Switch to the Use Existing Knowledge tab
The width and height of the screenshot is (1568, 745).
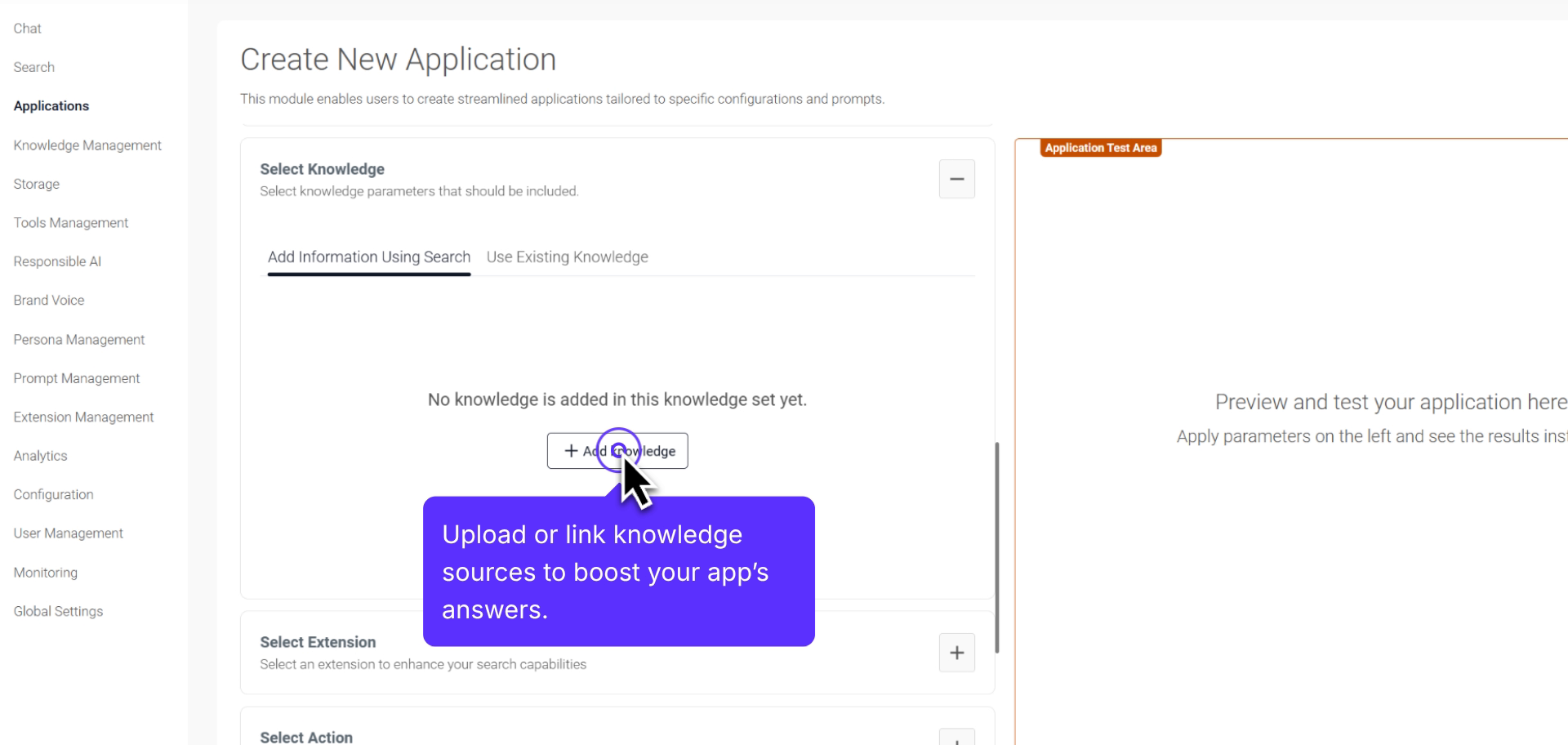point(567,257)
